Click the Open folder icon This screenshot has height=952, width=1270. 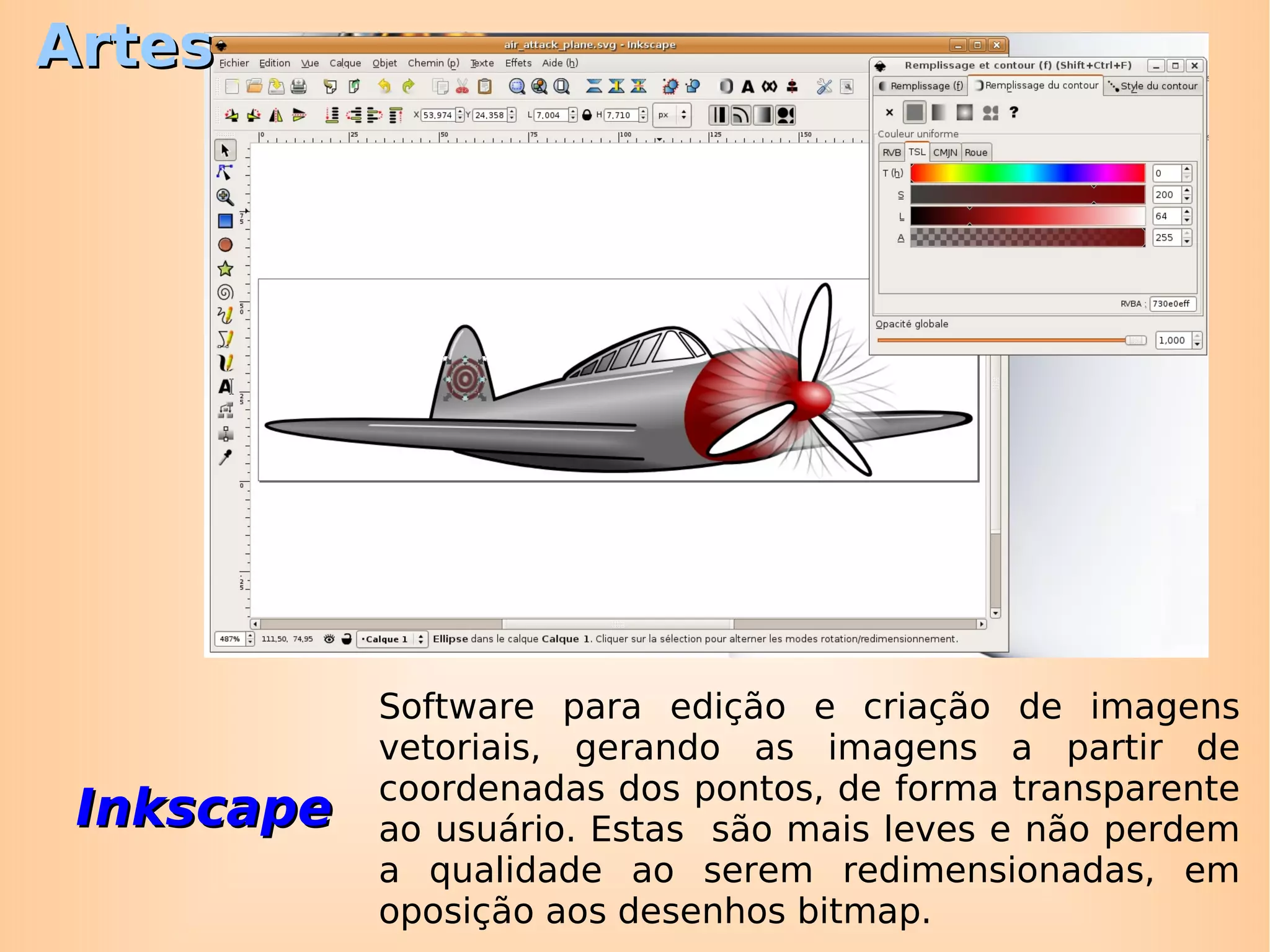[x=254, y=86]
